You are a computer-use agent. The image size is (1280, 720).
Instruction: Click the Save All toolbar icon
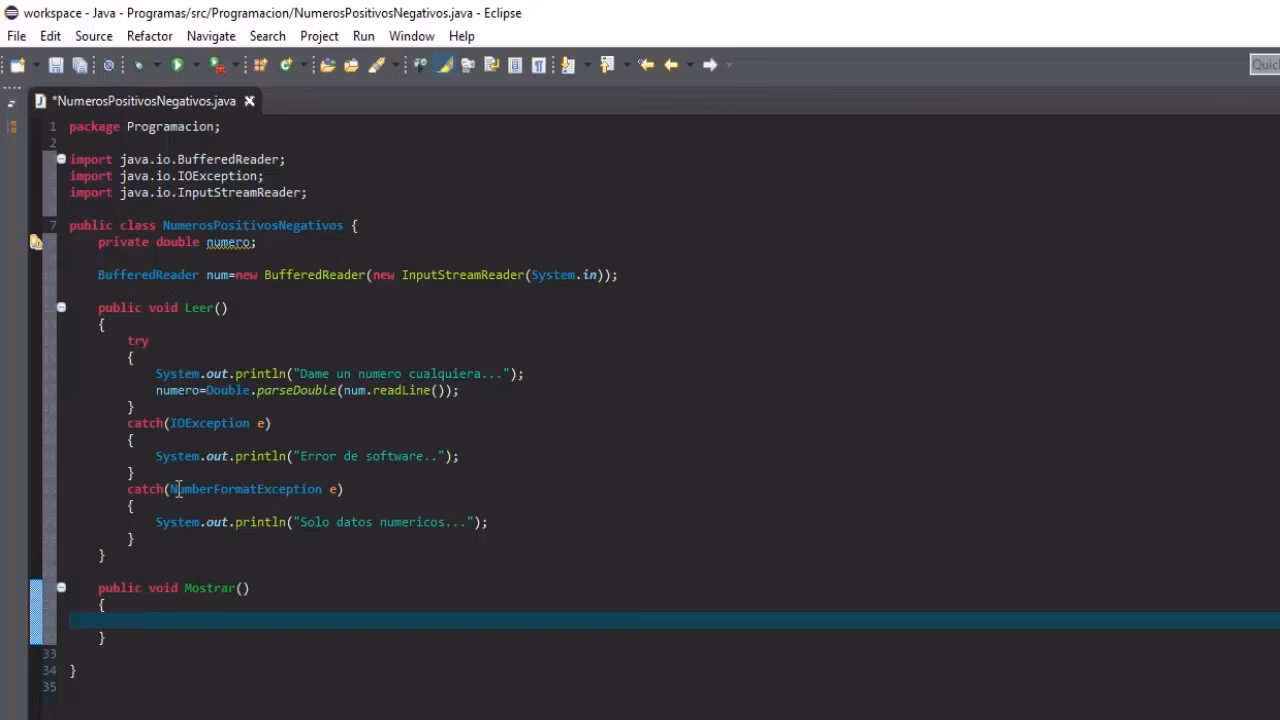(79, 65)
